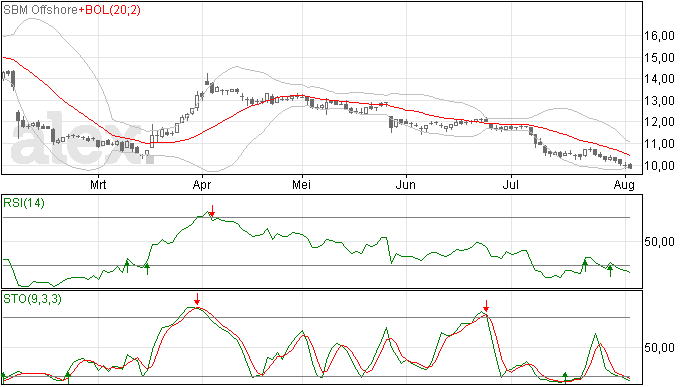Click the red sell arrow in RSI panel
The height and width of the screenshot is (387, 690).
212,211
